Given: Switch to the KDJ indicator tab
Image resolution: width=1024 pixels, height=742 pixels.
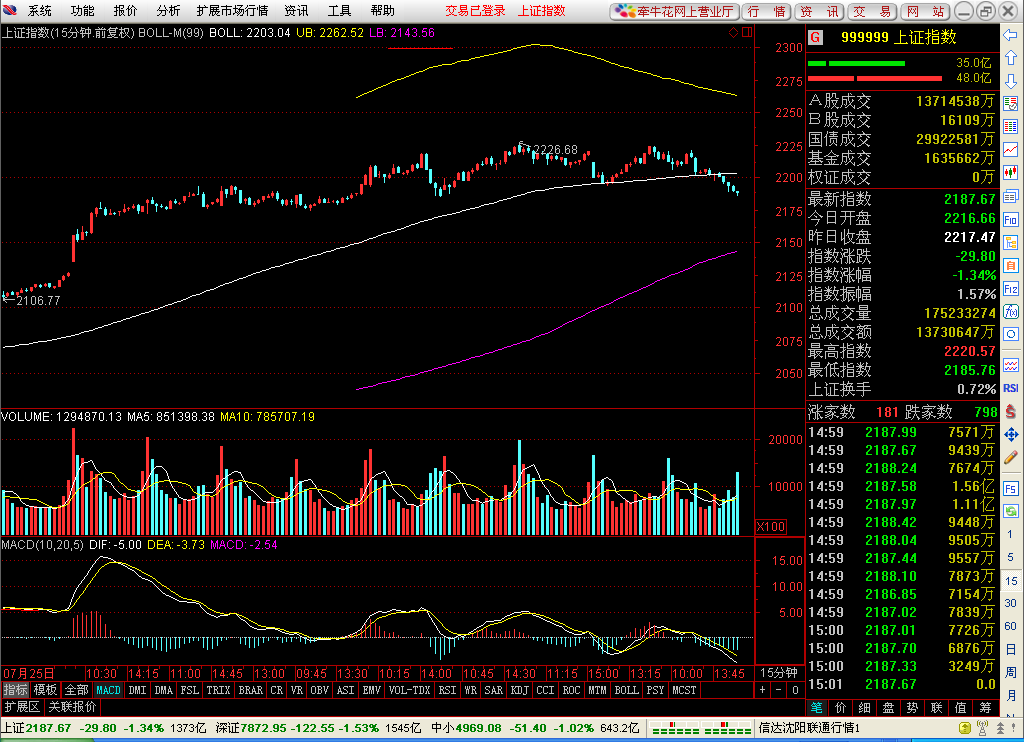Looking at the screenshot, I should click(x=520, y=690).
